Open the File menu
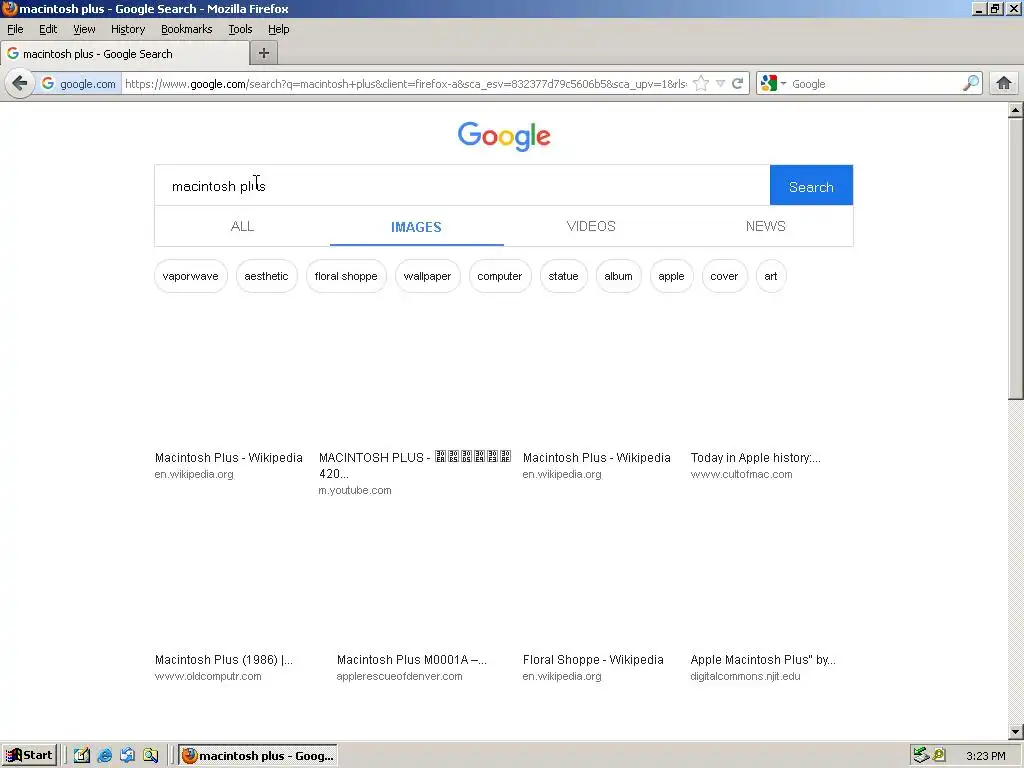The image size is (1024, 768). 15,29
